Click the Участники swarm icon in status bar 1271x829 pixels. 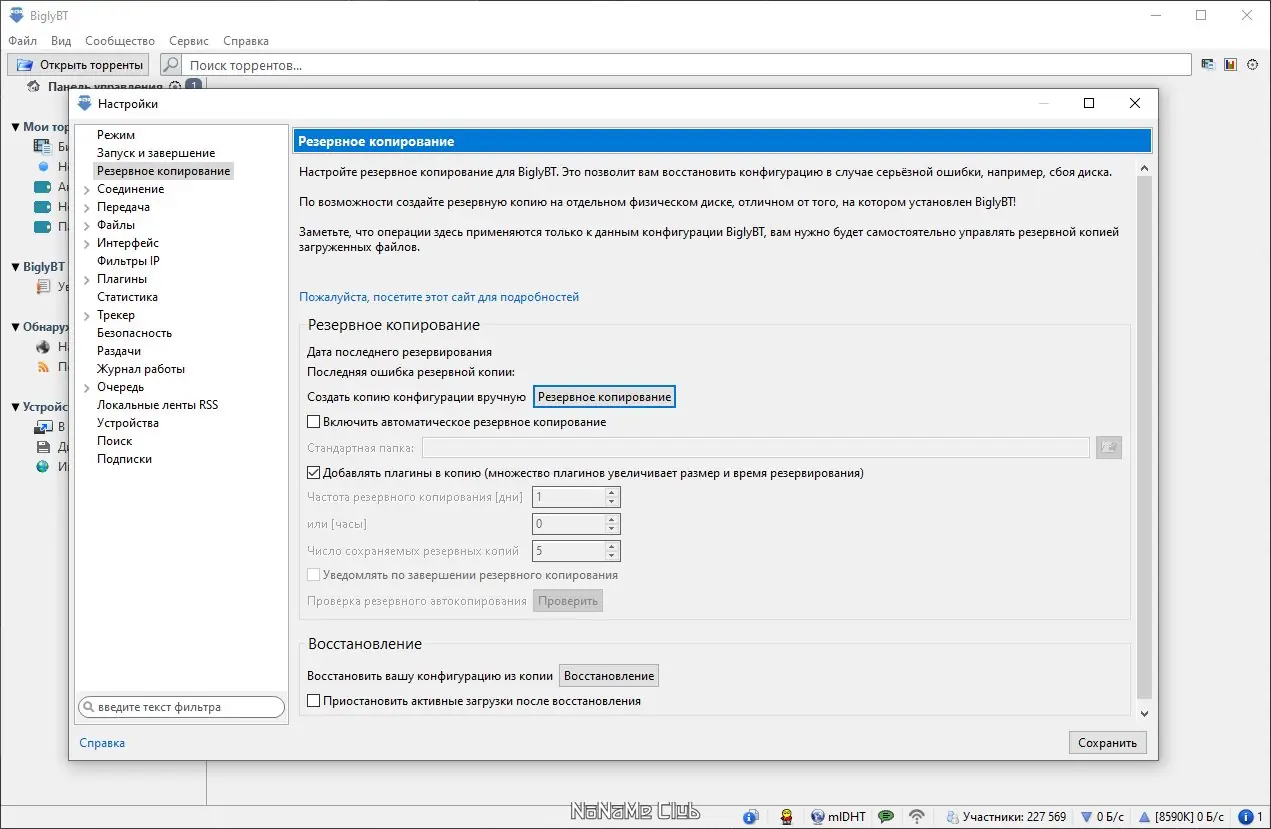point(953,817)
